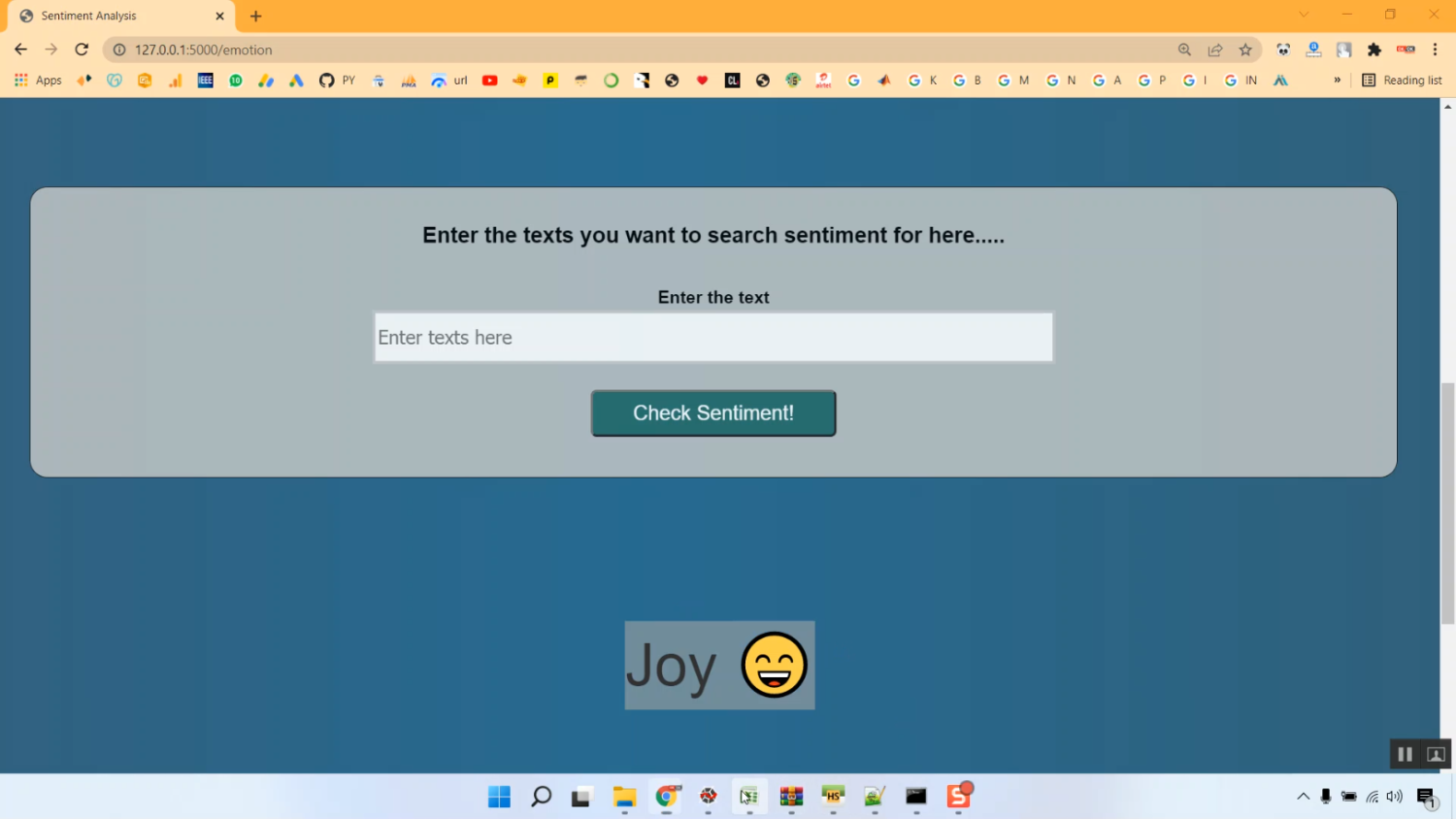
Task: Click the Enter texts here input field
Action: (x=713, y=337)
